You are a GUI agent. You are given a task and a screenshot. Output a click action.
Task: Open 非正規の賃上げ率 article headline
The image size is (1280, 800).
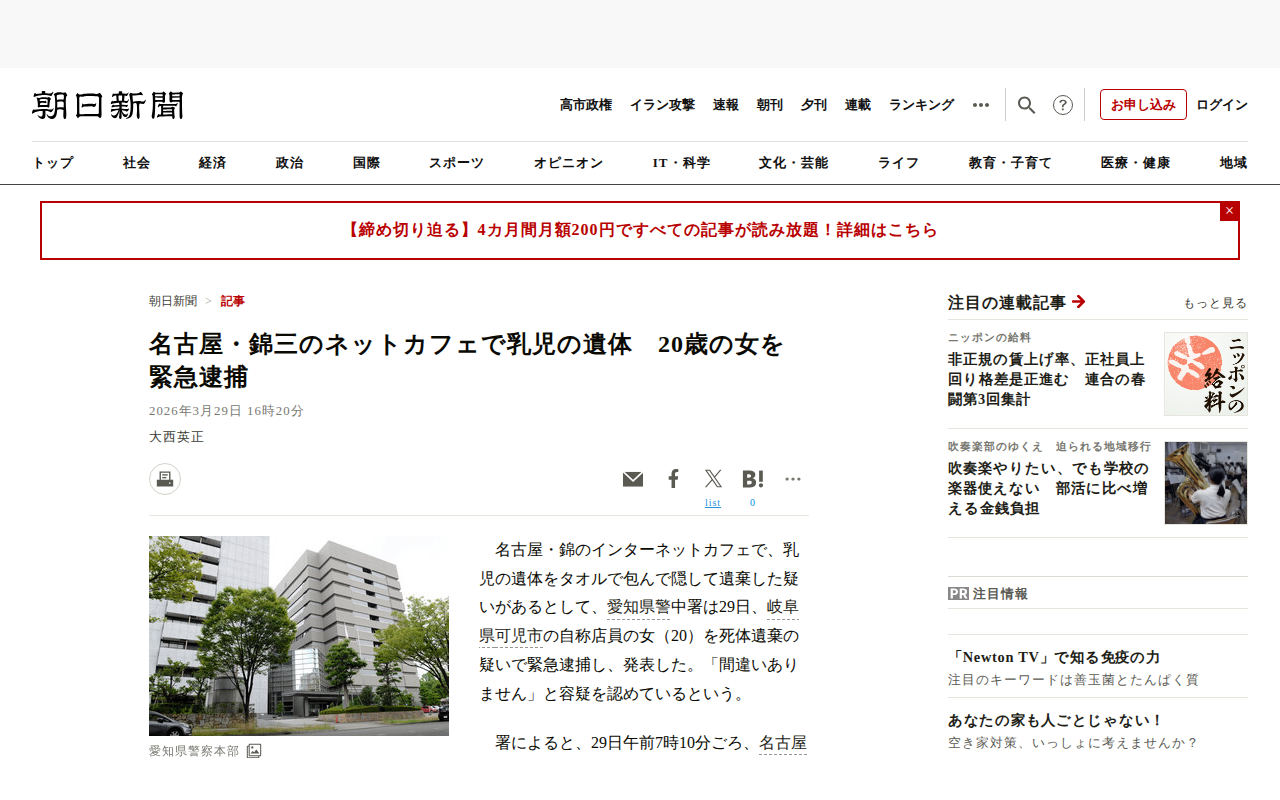click(x=1047, y=380)
